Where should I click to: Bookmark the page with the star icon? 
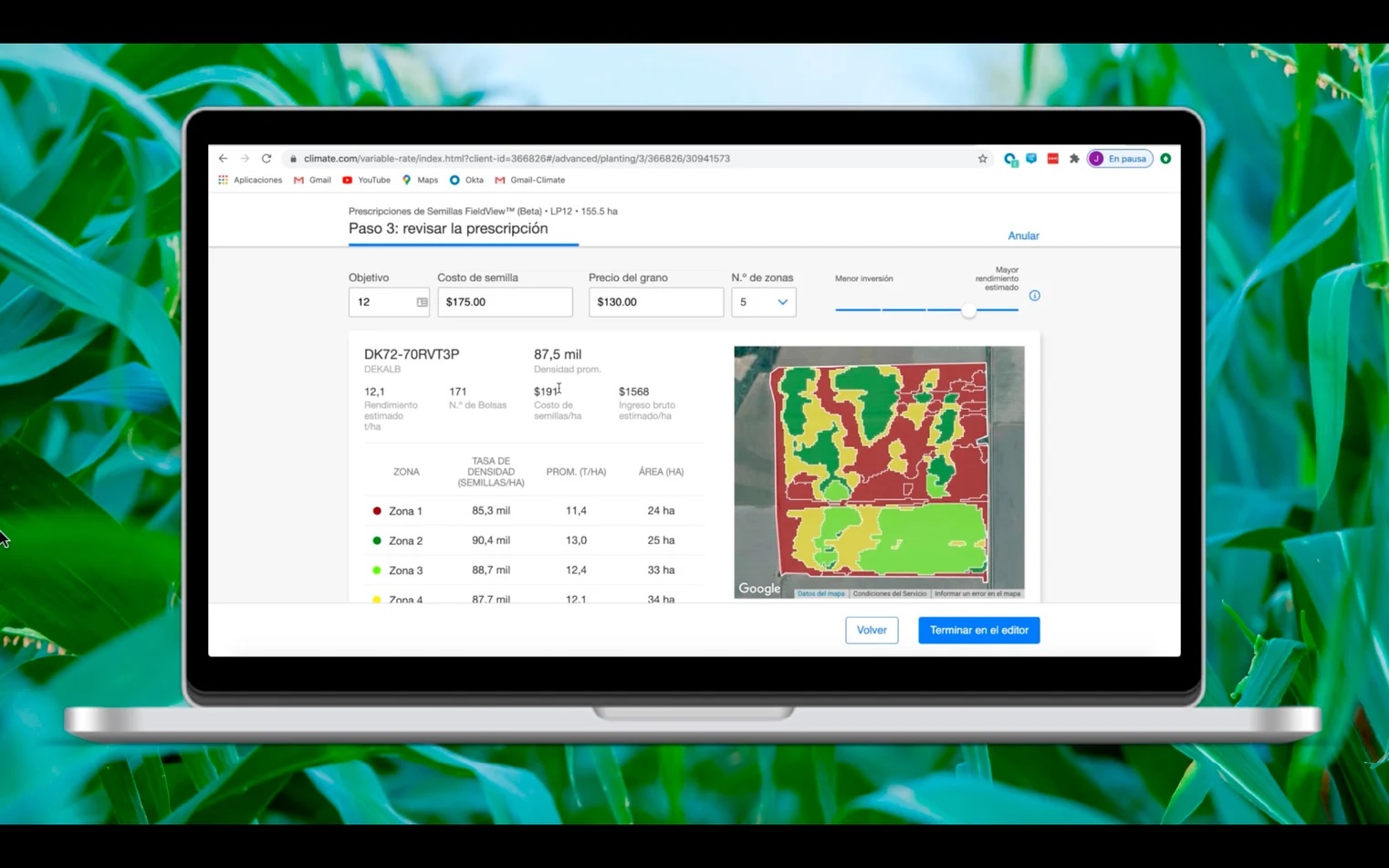pos(983,159)
